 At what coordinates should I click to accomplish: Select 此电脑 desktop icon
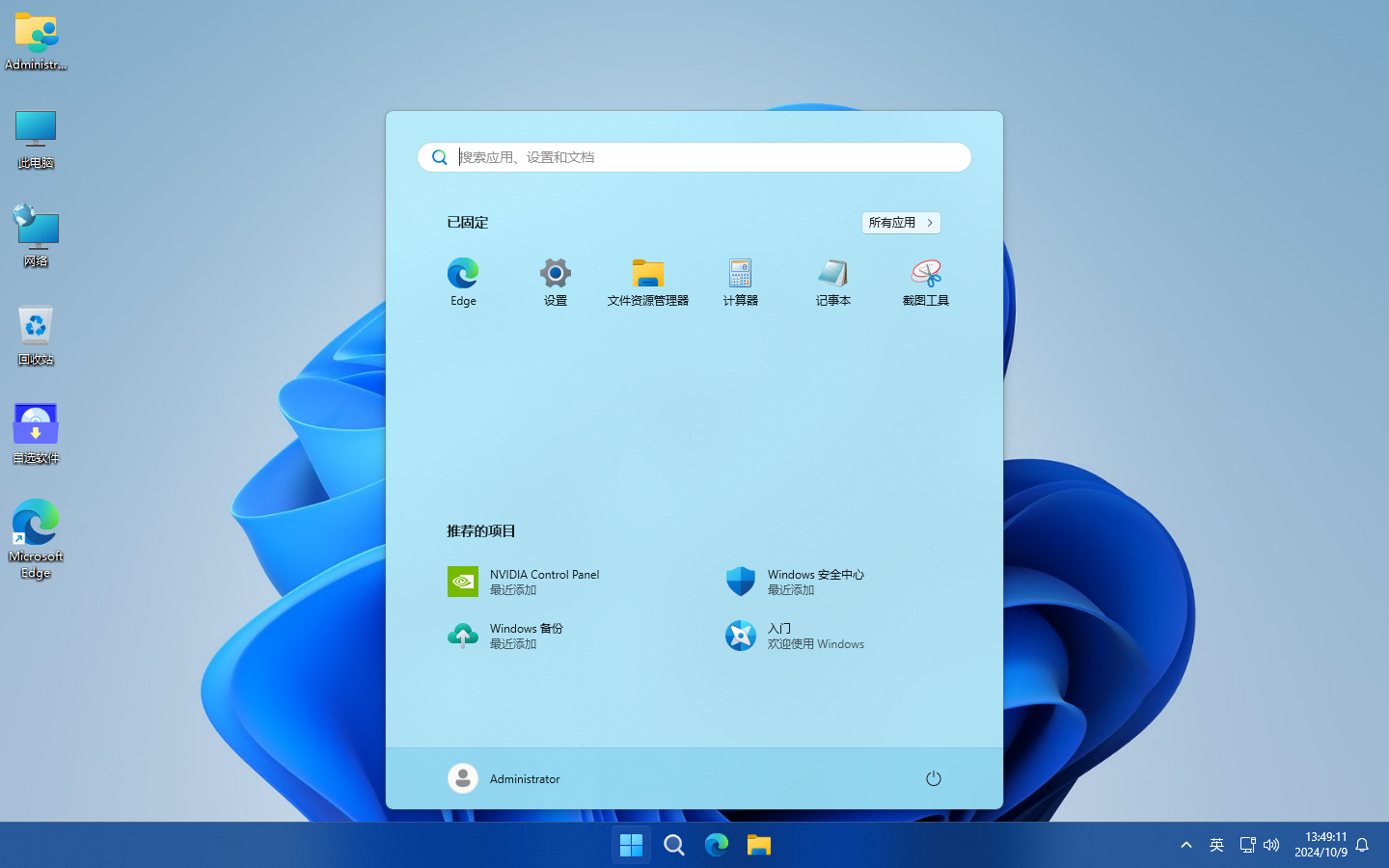(36, 140)
